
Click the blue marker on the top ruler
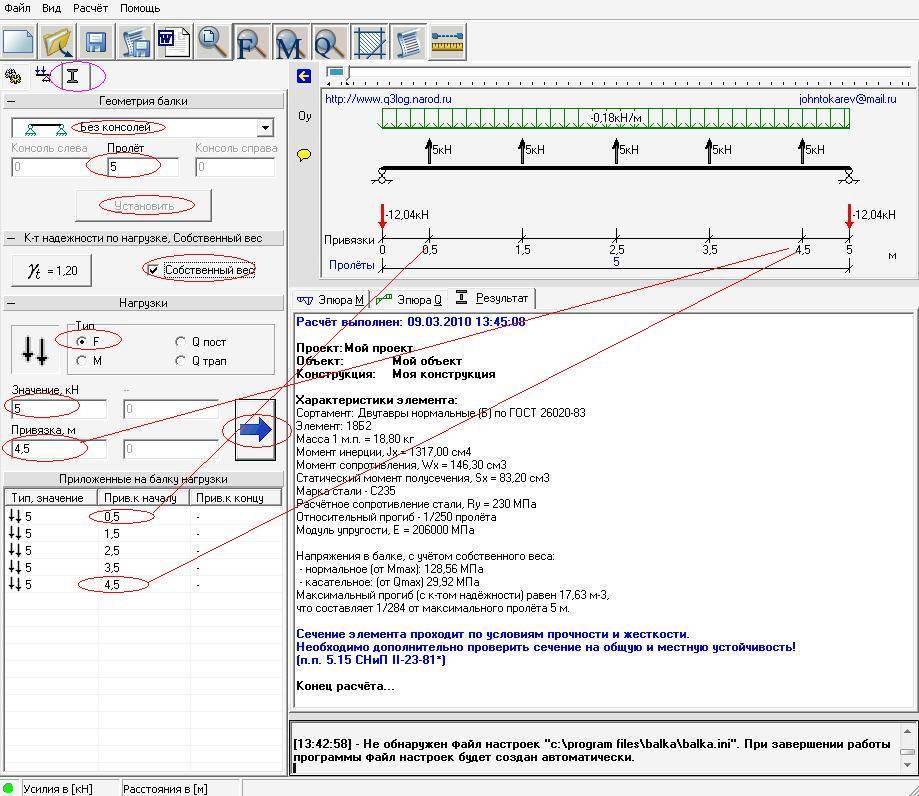click(335, 72)
